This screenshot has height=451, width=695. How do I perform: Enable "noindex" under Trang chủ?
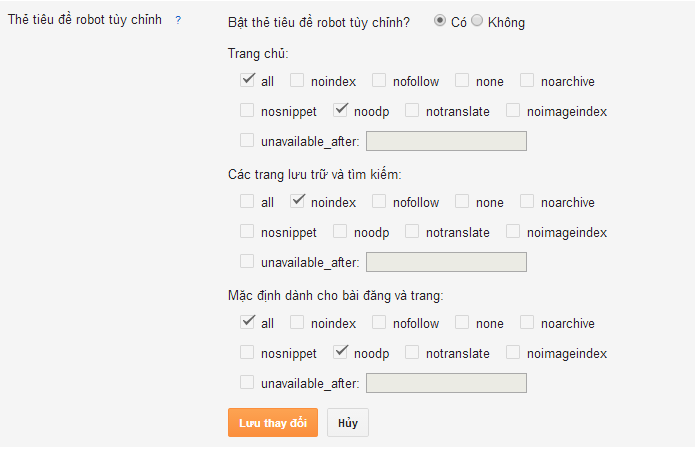297,80
